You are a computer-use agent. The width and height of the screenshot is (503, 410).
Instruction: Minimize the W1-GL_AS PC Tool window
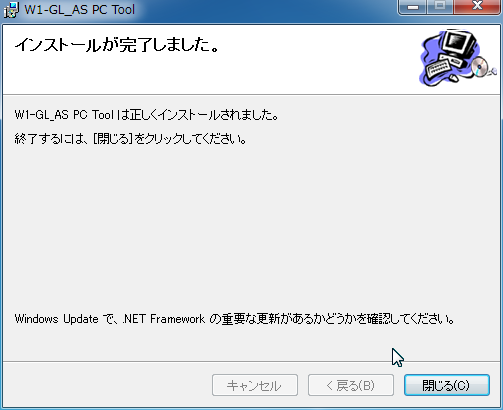click(413, 7)
